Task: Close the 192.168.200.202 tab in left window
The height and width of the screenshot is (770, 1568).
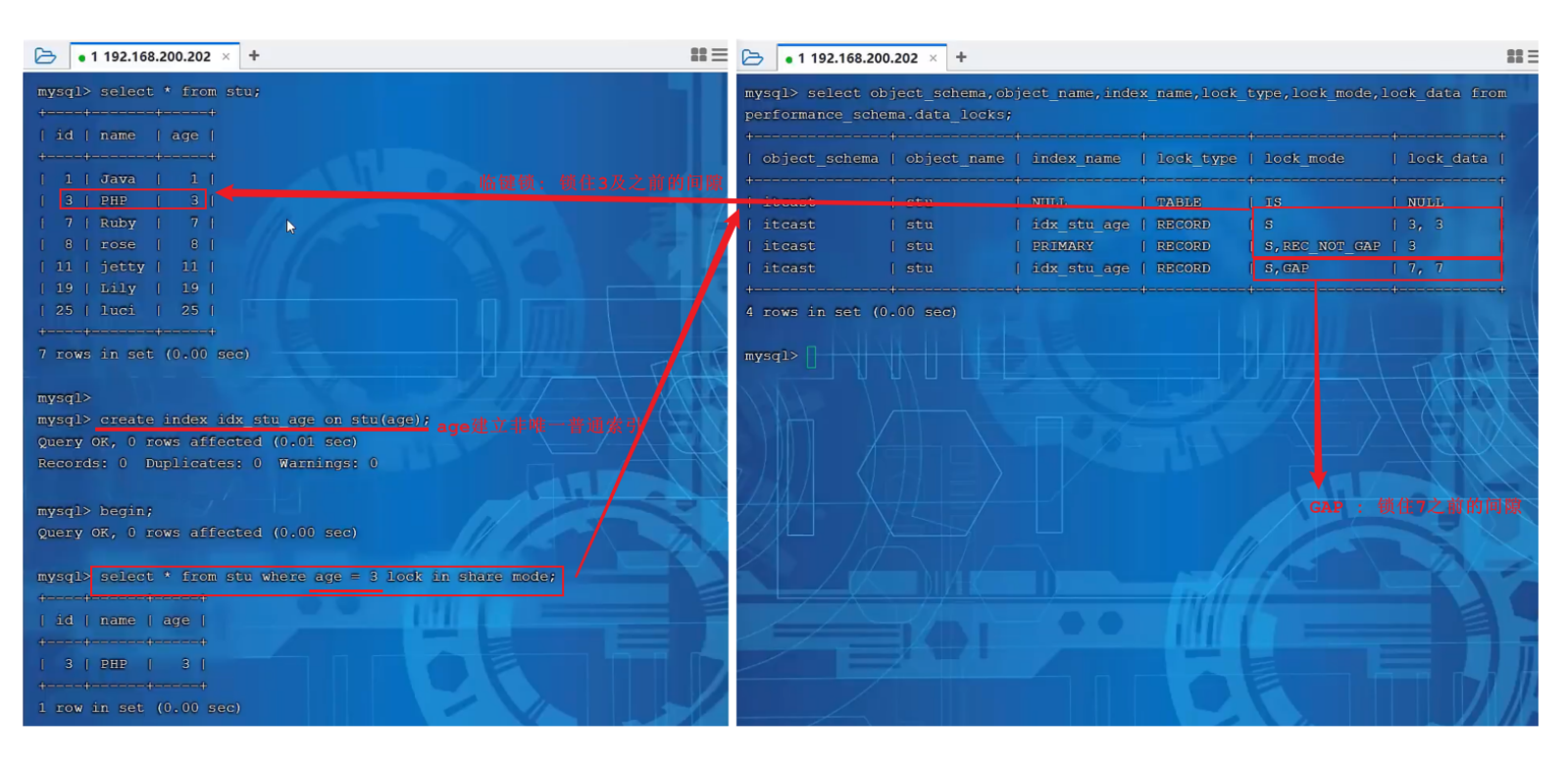Action: tap(226, 57)
